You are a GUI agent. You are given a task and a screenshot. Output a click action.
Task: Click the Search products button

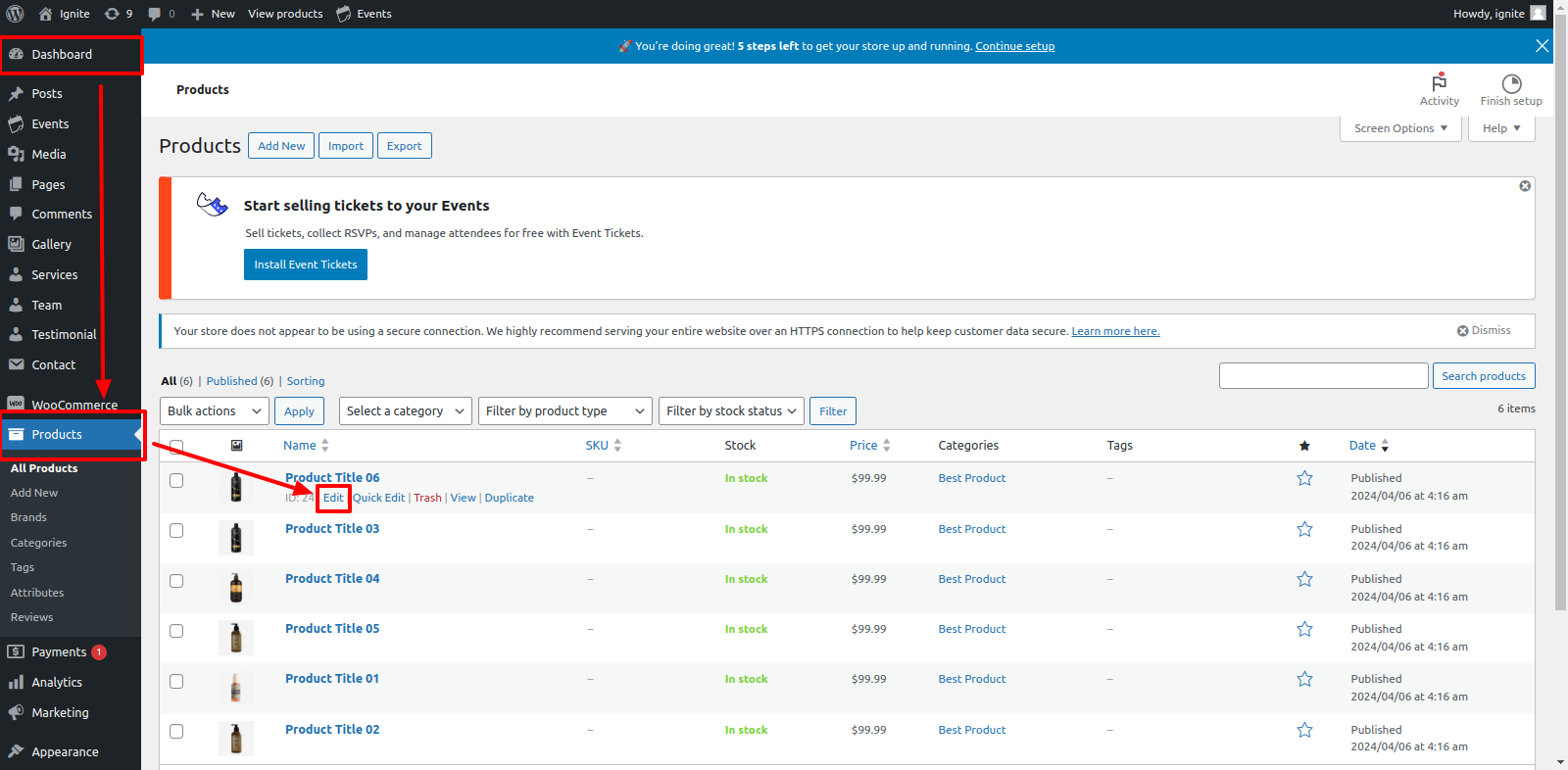tap(1484, 376)
